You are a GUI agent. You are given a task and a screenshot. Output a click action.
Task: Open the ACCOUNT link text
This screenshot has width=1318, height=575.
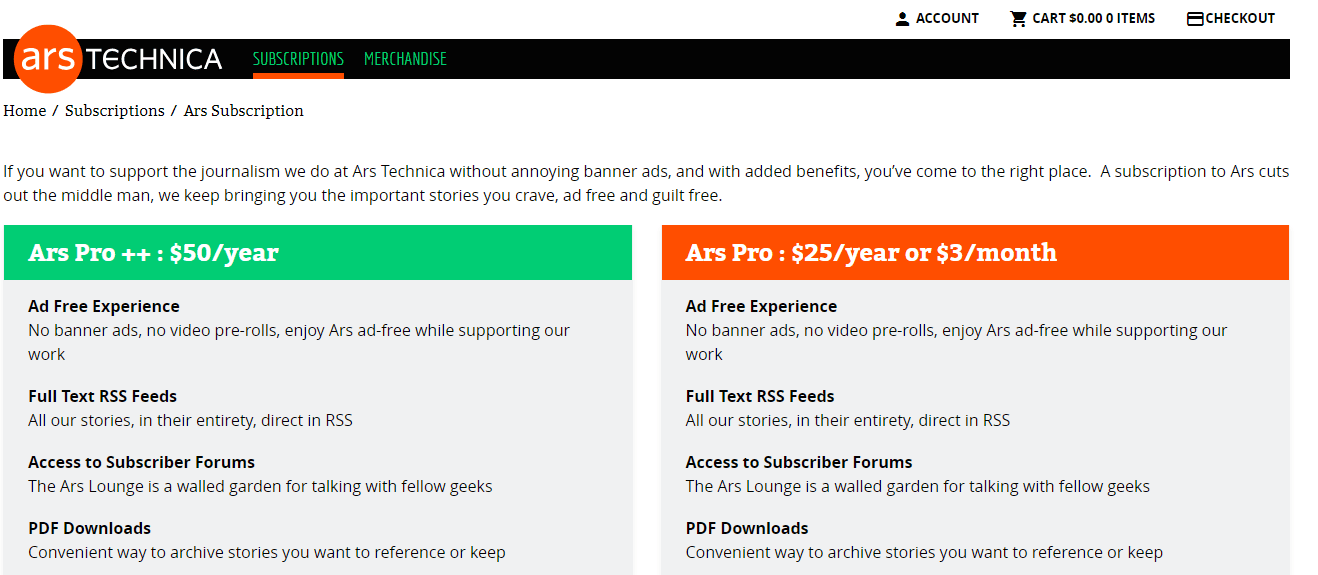(947, 18)
